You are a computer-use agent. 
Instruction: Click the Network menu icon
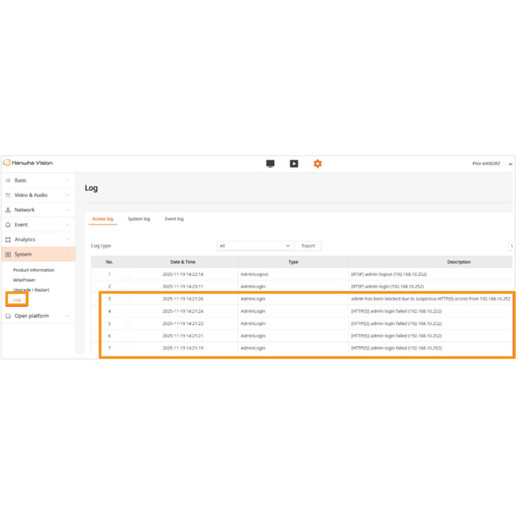[8, 210]
